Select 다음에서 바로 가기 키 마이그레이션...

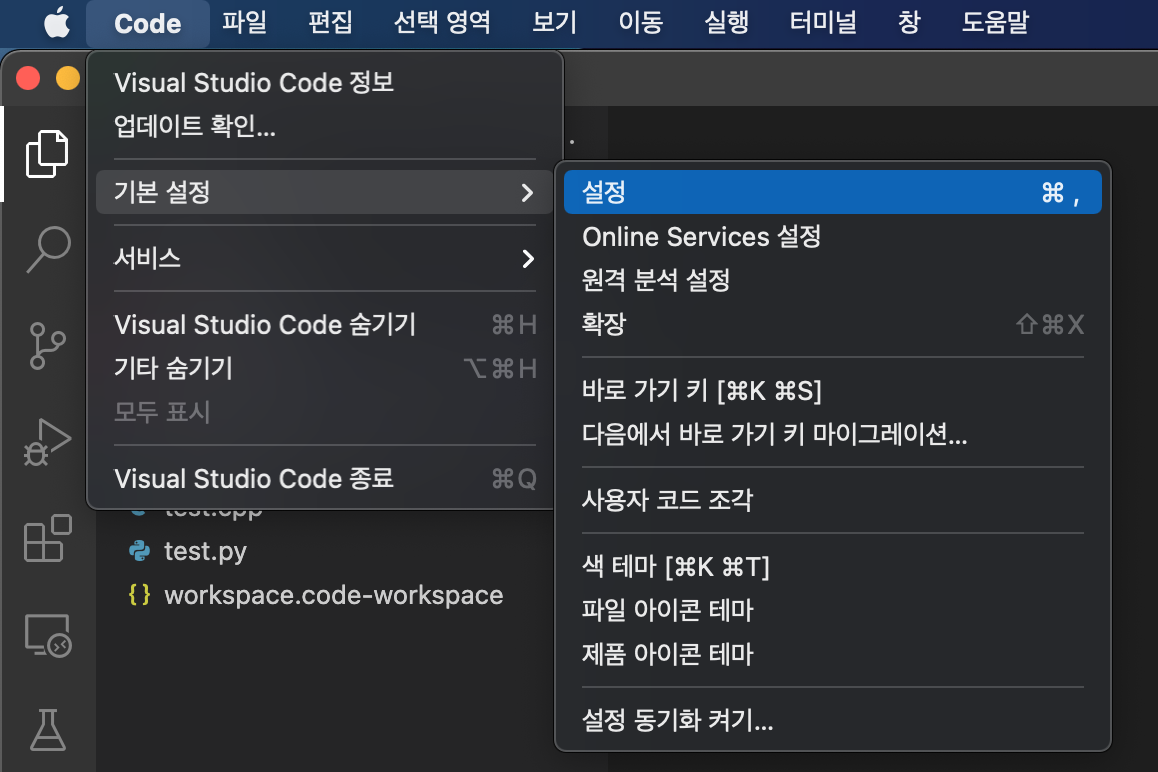(832, 434)
